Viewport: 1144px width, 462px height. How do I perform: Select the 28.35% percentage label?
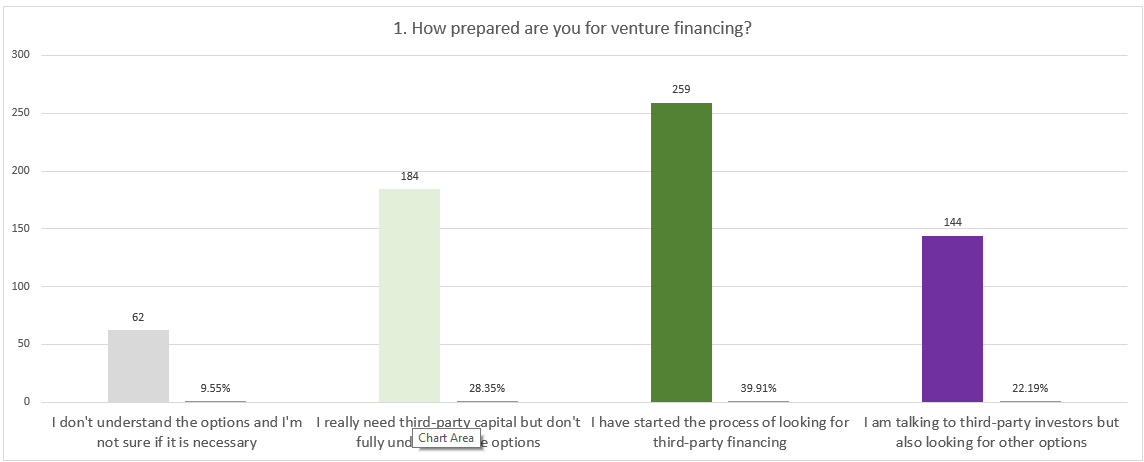(487, 388)
